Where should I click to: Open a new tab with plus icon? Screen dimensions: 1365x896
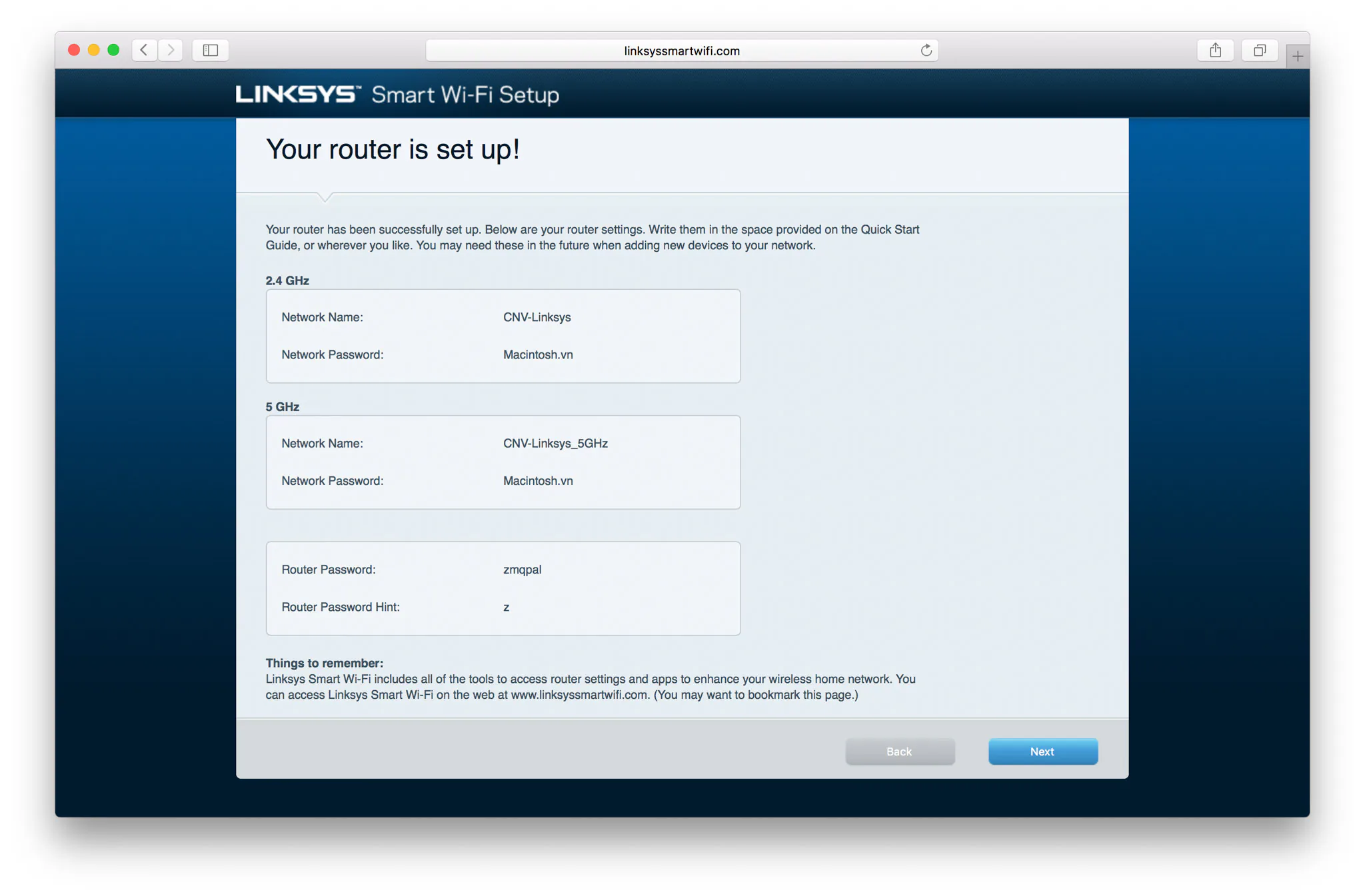coord(1297,57)
